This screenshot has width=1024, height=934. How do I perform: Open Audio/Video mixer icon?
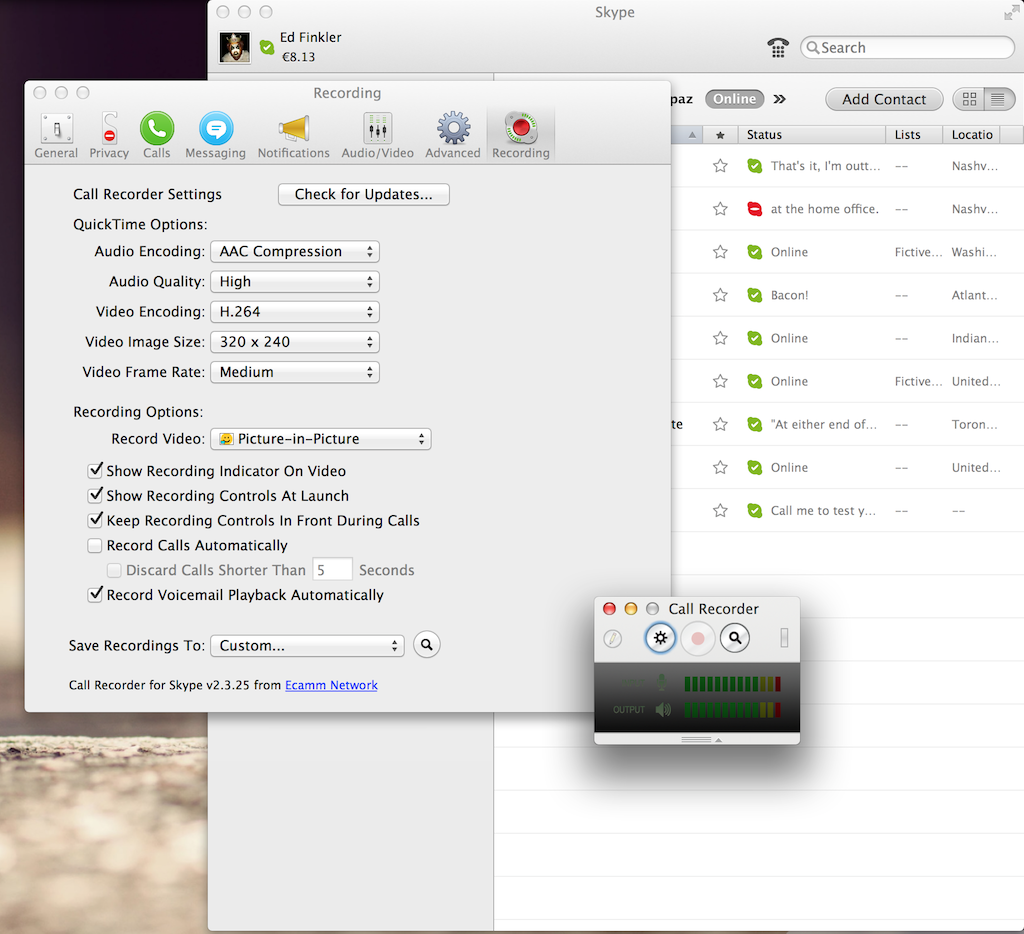pyautogui.click(x=377, y=128)
